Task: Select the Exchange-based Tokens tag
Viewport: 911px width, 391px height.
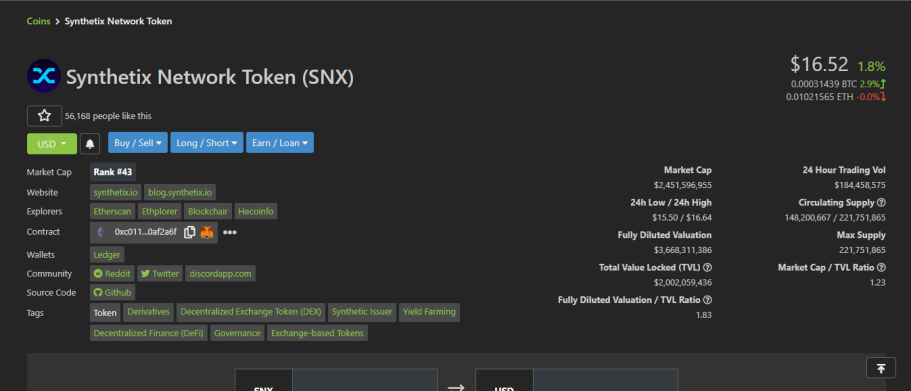Action: tap(317, 333)
